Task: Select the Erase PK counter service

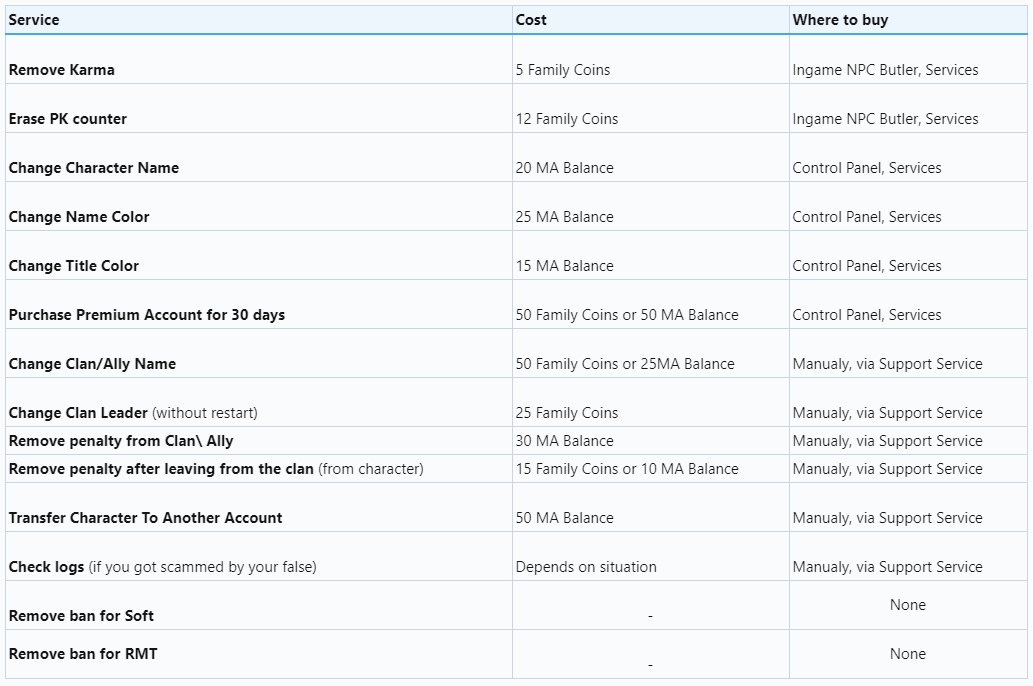Action: [x=68, y=119]
